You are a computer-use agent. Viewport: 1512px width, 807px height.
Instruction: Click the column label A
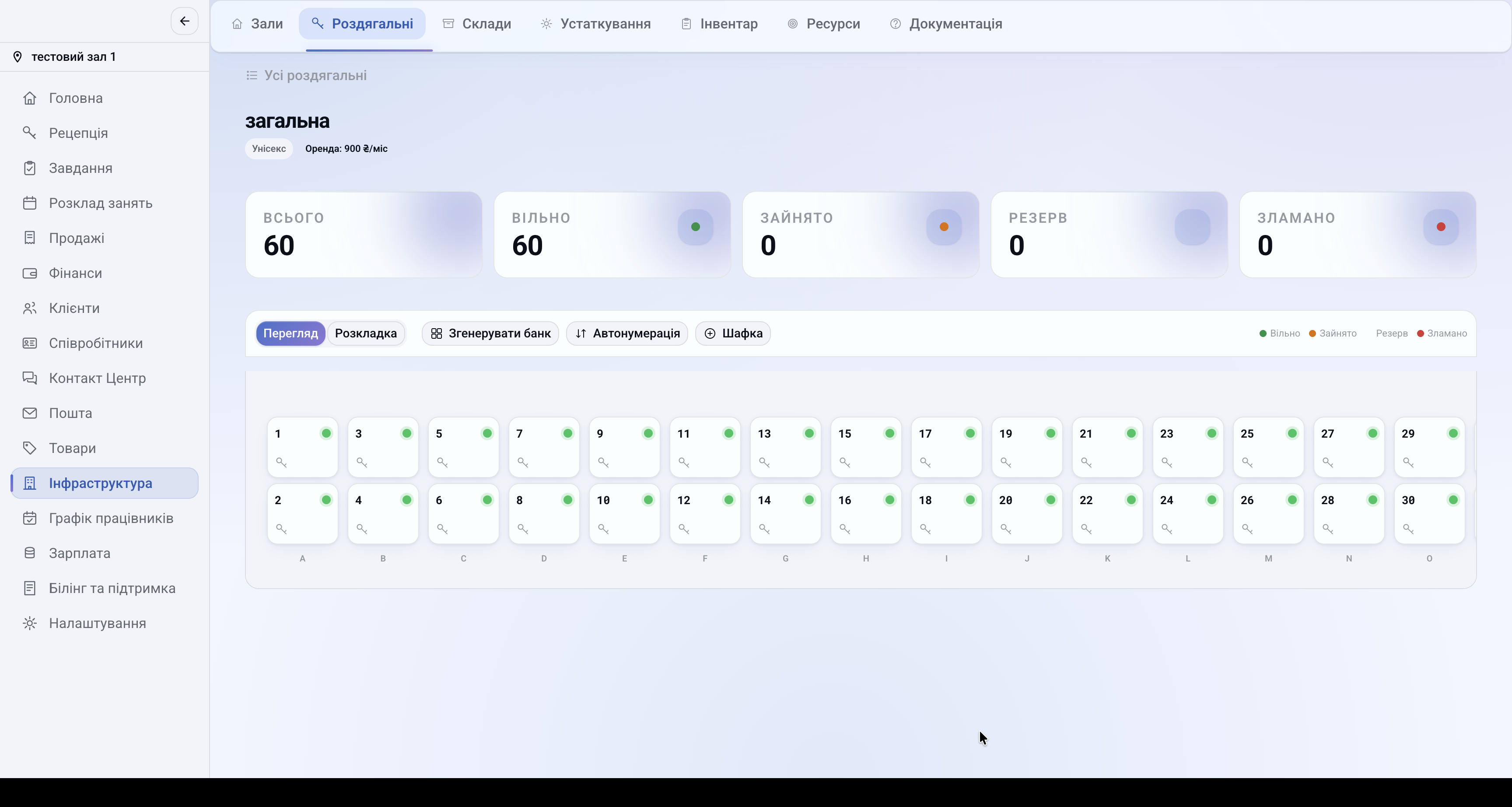(302, 558)
